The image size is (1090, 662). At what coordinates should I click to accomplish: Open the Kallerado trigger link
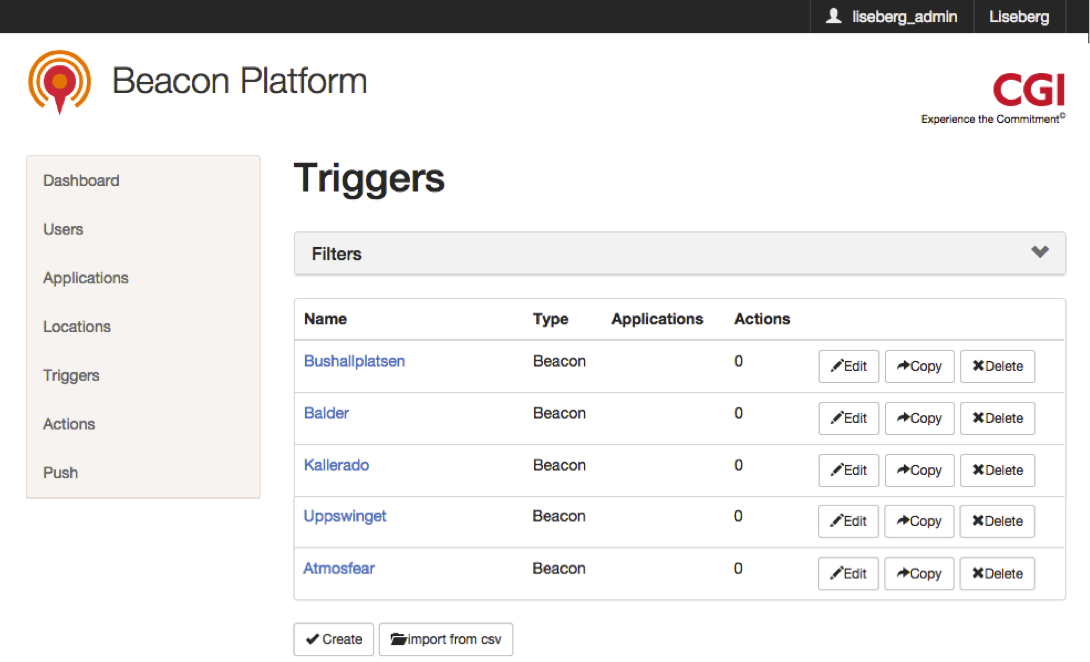pos(336,465)
